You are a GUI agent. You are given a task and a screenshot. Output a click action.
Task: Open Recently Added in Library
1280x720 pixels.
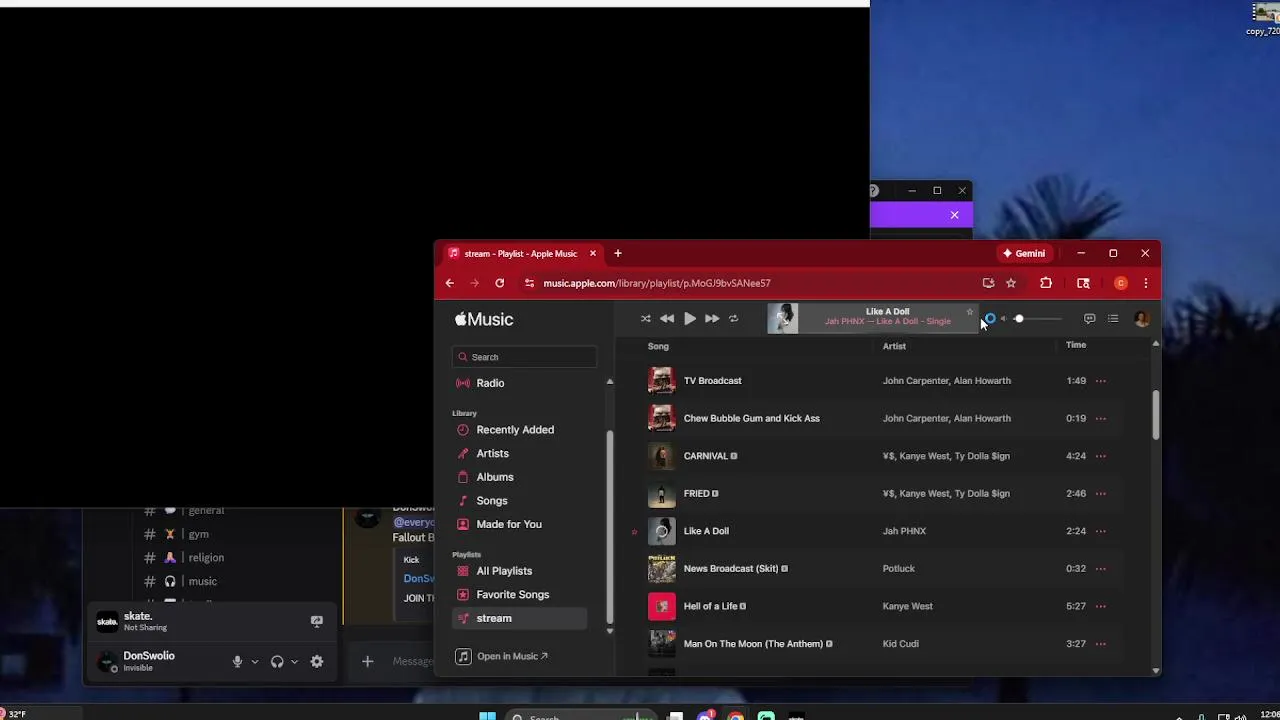tap(515, 430)
